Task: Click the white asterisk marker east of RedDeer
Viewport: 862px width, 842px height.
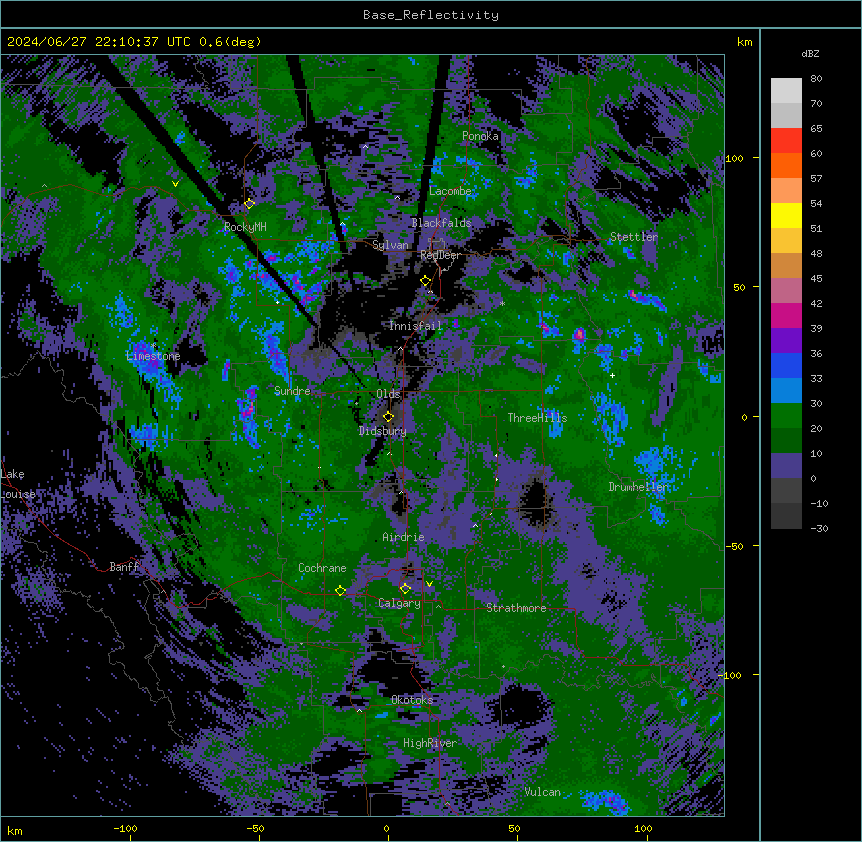Action: 502,303
